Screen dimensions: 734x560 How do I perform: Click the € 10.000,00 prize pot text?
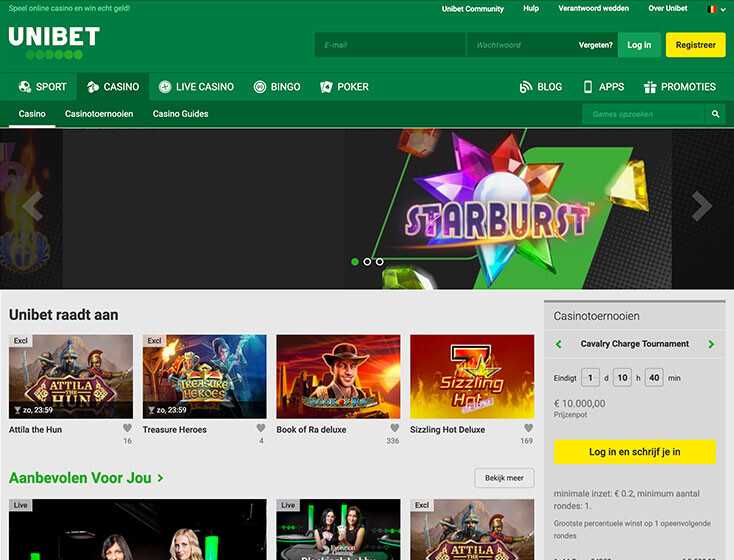coord(580,404)
